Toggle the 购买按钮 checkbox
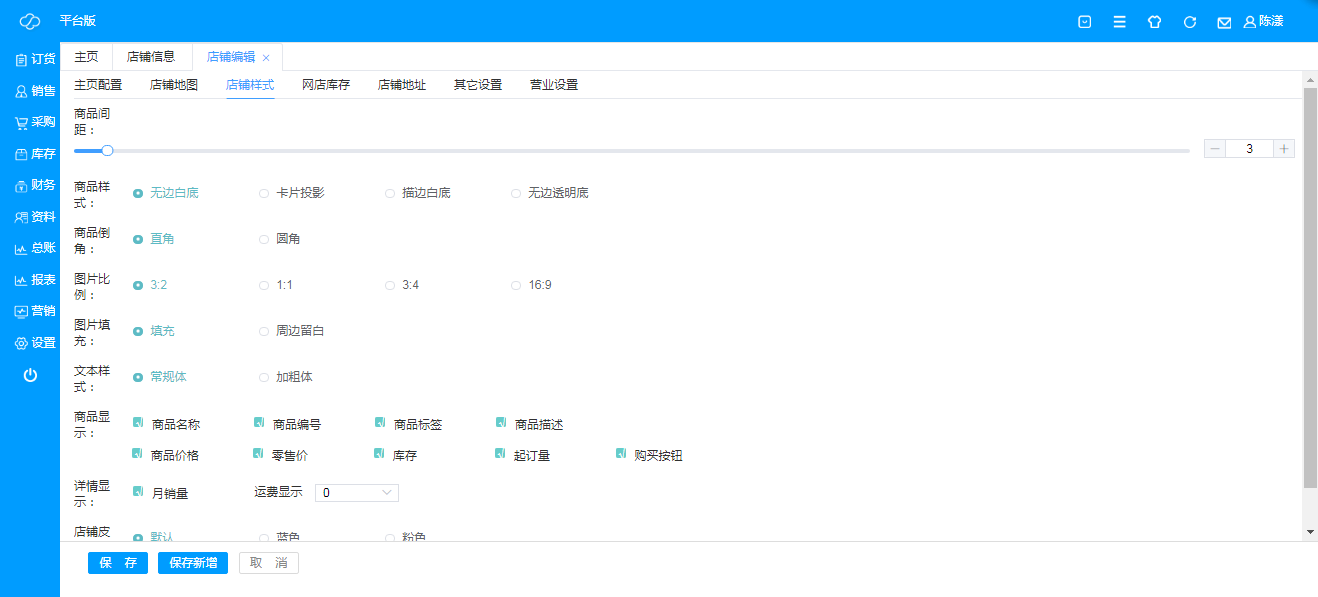 coord(621,454)
